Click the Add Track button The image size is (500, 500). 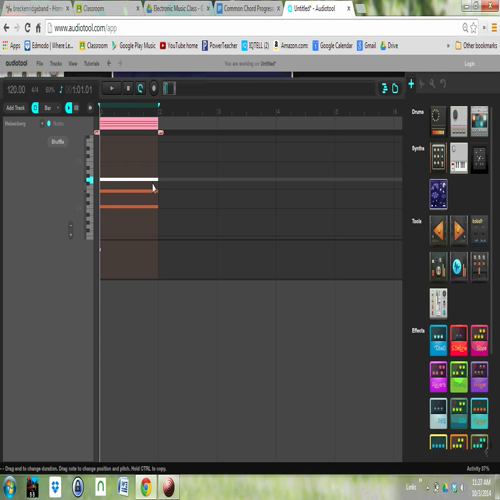(x=15, y=108)
